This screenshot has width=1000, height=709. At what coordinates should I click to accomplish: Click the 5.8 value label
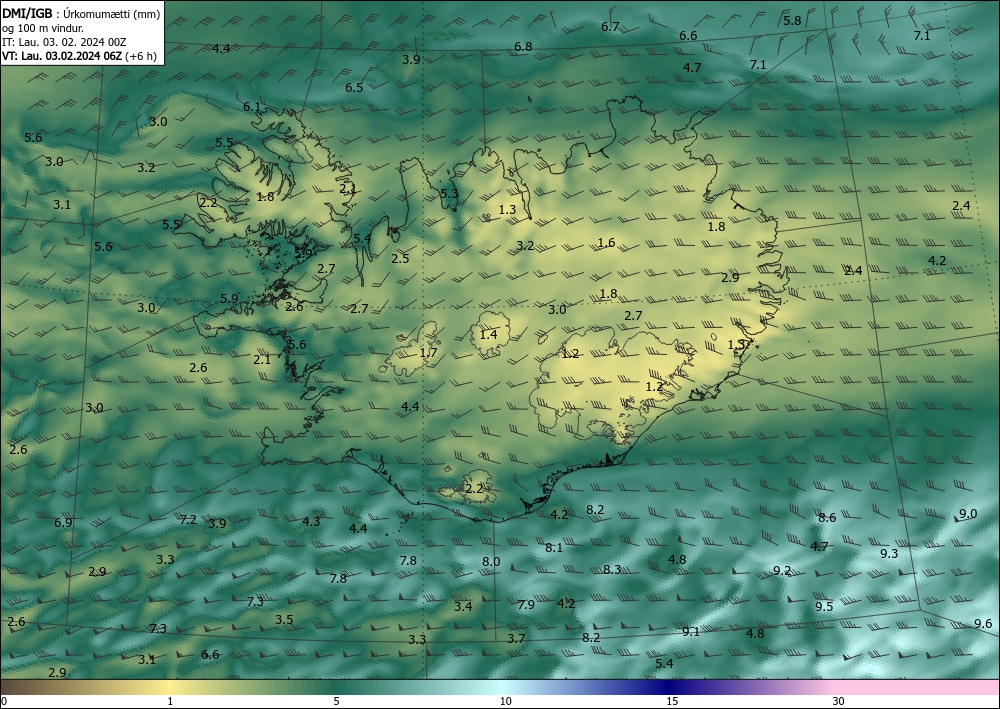[x=792, y=20]
